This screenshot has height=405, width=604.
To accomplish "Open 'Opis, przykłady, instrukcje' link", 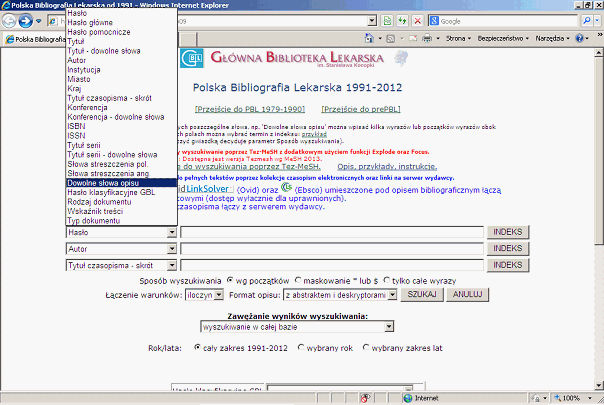I will click(387, 166).
